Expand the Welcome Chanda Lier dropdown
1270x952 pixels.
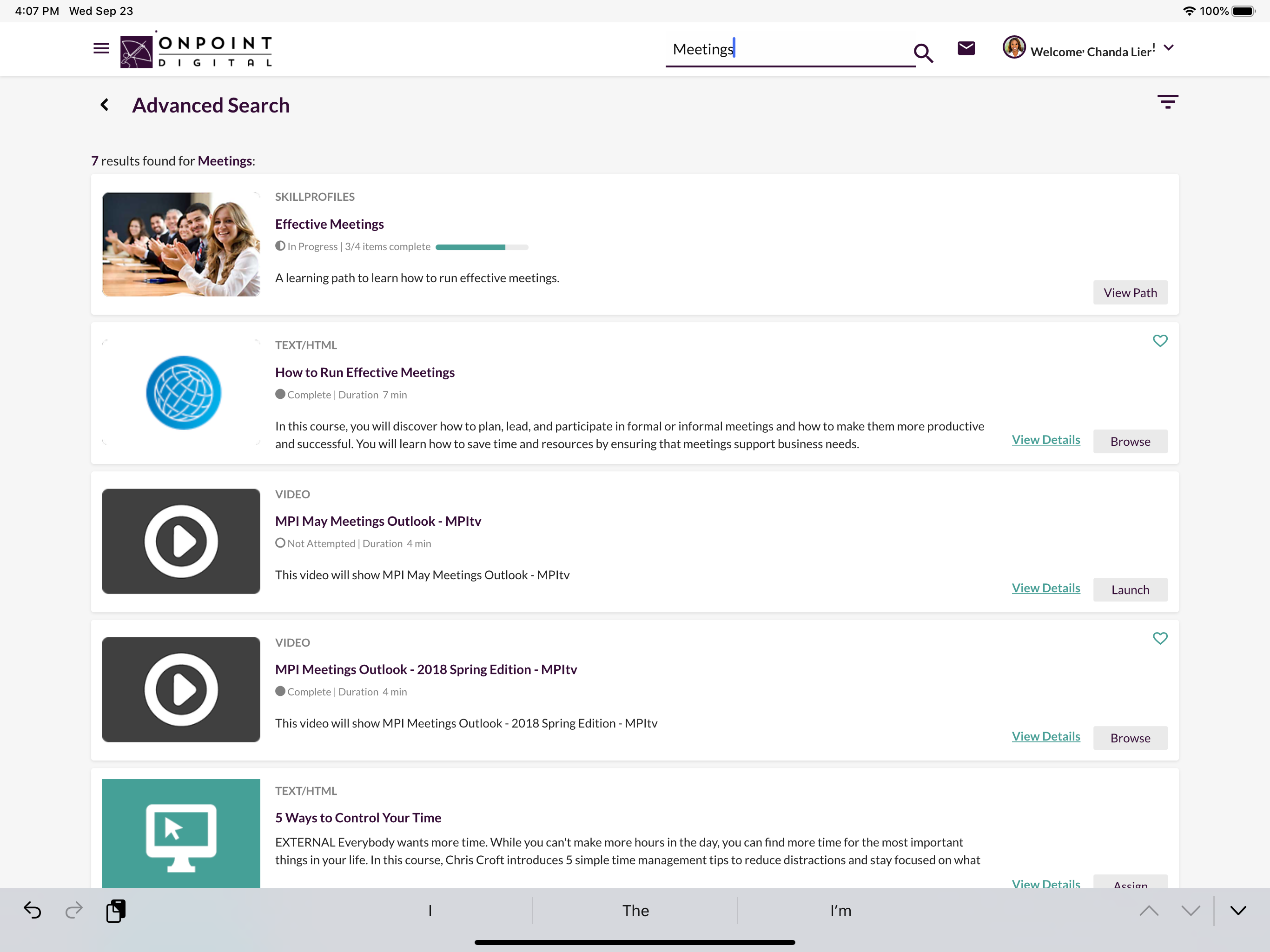pos(1170,49)
